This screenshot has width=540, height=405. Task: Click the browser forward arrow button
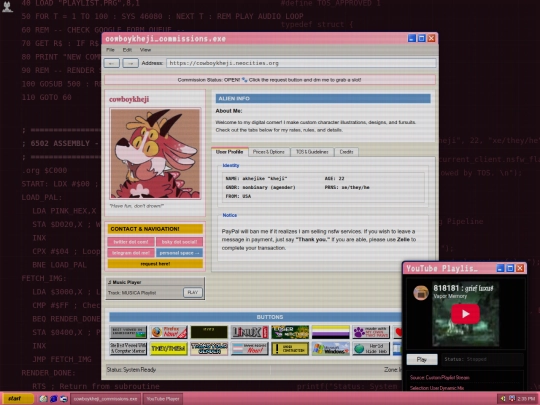click(x=131, y=63)
